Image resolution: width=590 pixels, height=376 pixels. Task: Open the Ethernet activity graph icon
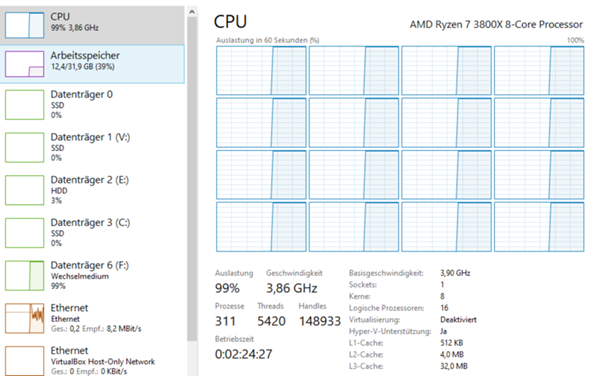24,318
